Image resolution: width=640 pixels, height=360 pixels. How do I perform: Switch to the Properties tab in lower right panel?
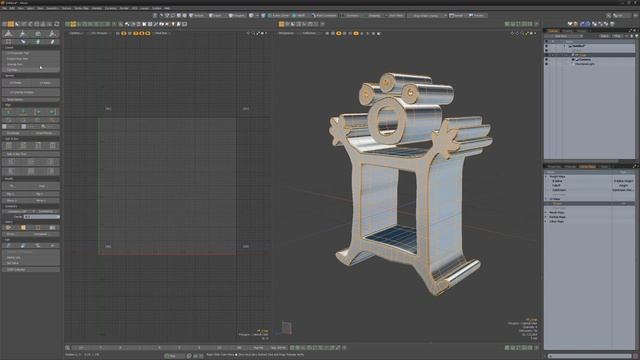(x=554, y=167)
